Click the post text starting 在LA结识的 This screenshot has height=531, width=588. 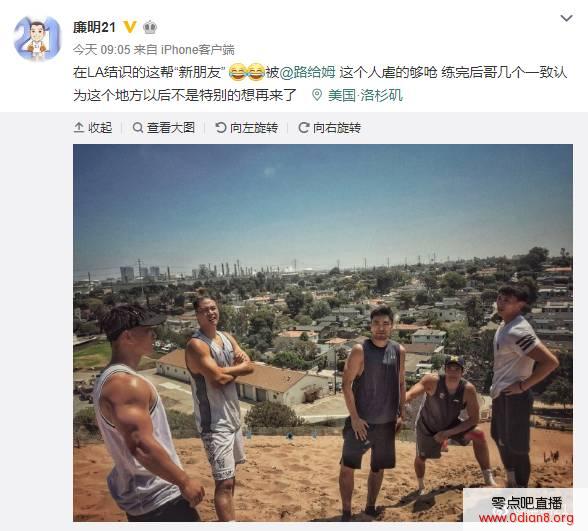click(320, 84)
